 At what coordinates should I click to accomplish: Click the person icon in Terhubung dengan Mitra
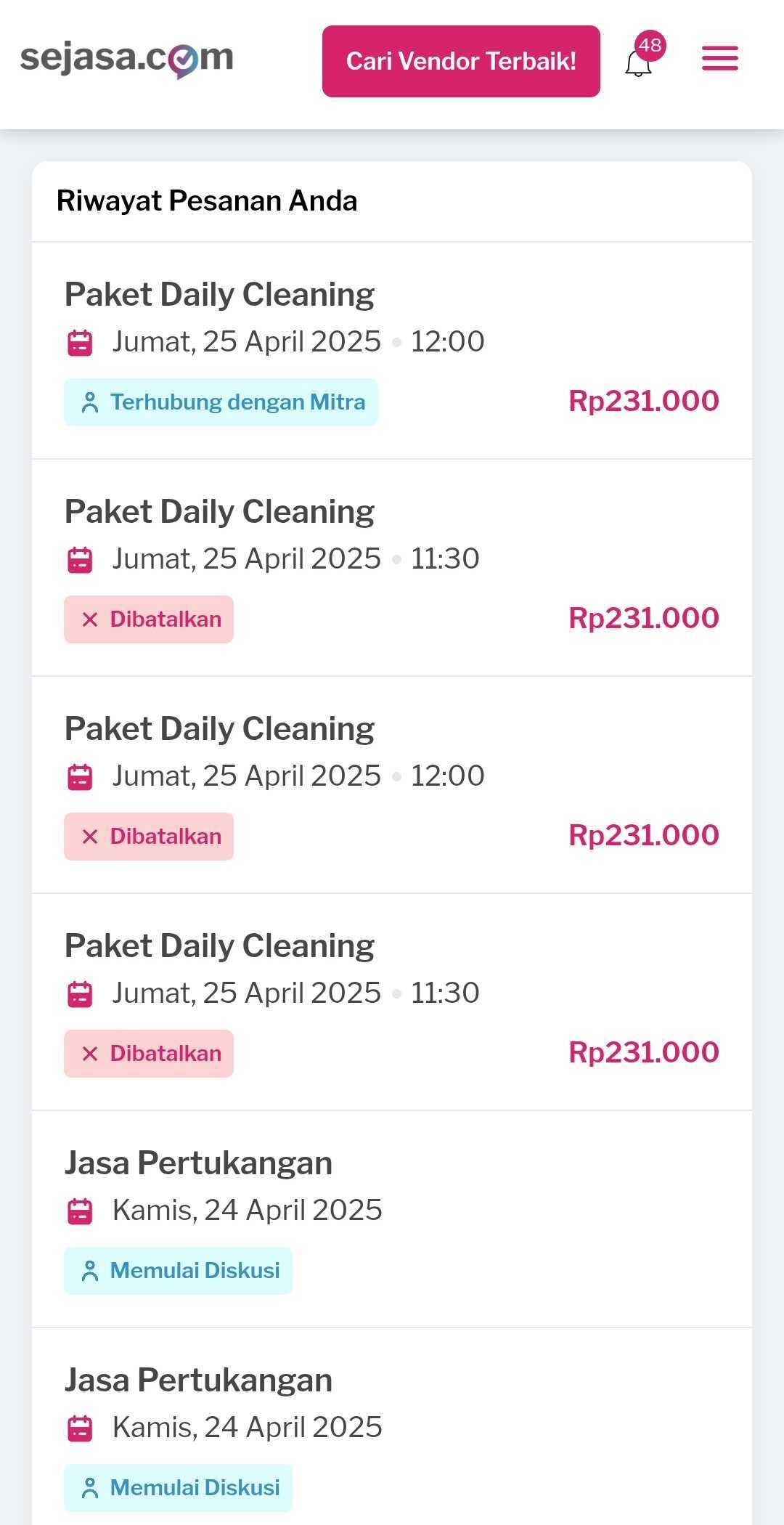[x=90, y=402]
